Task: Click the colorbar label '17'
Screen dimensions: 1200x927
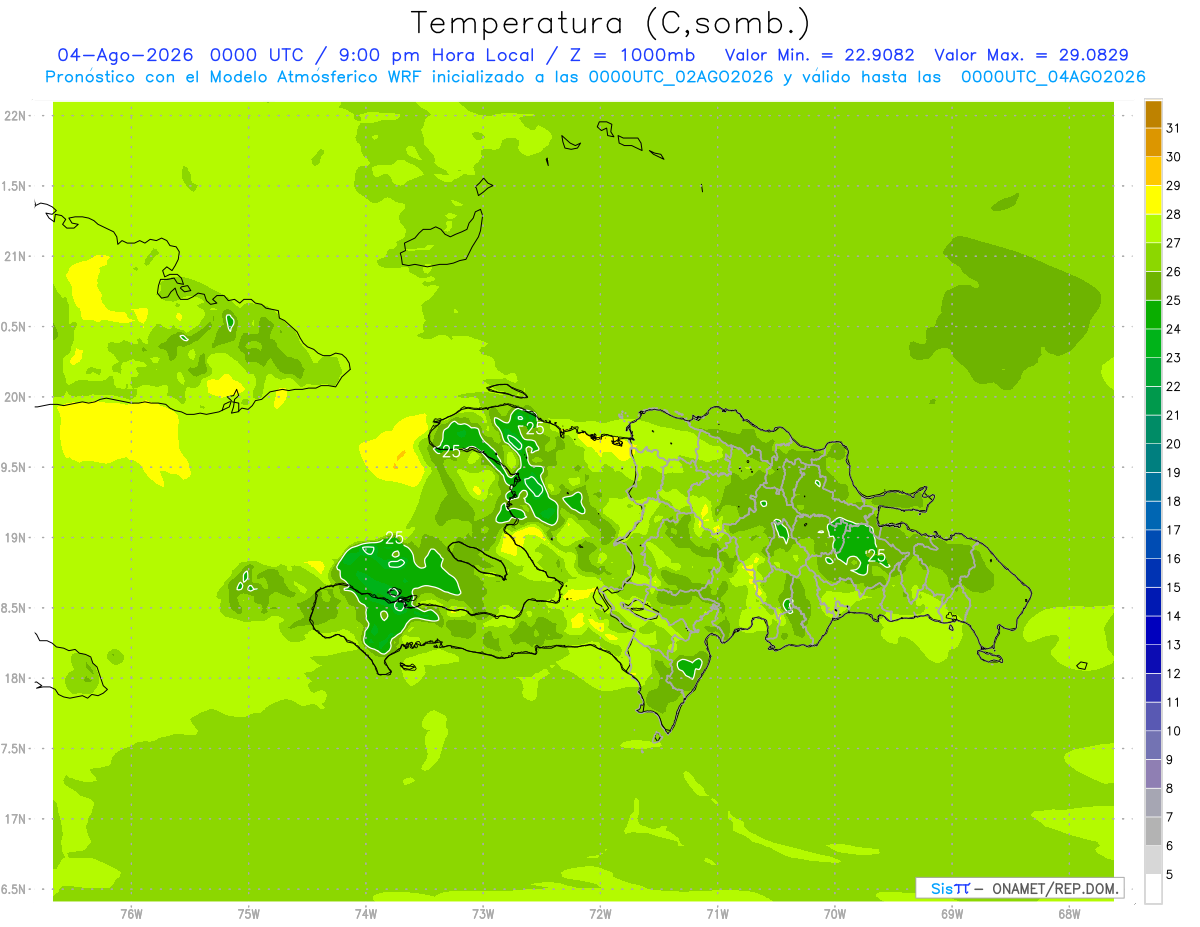Action: point(1173,530)
